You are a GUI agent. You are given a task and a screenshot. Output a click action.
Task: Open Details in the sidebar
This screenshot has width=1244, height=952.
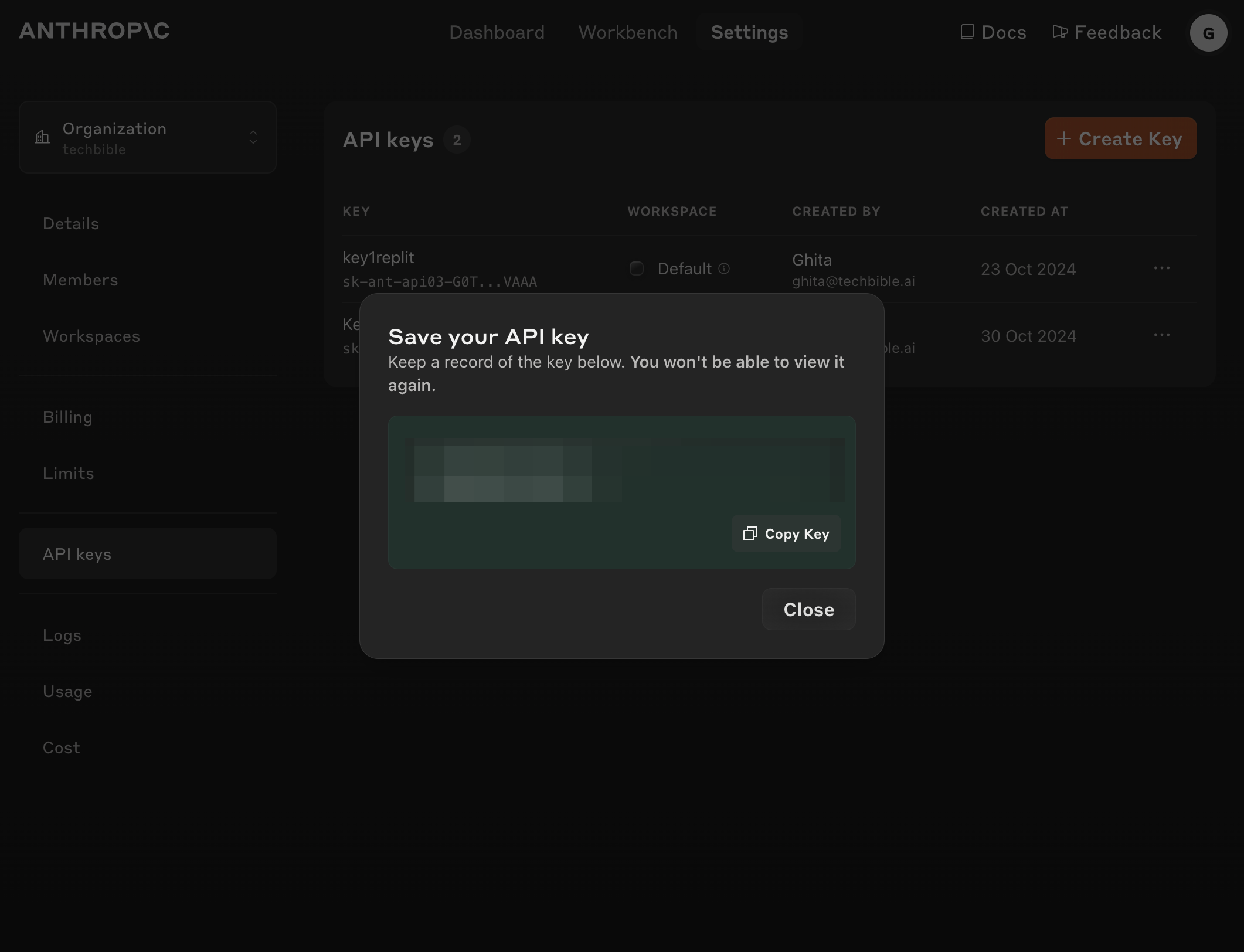pyautogui.click(x=71, y=223)
